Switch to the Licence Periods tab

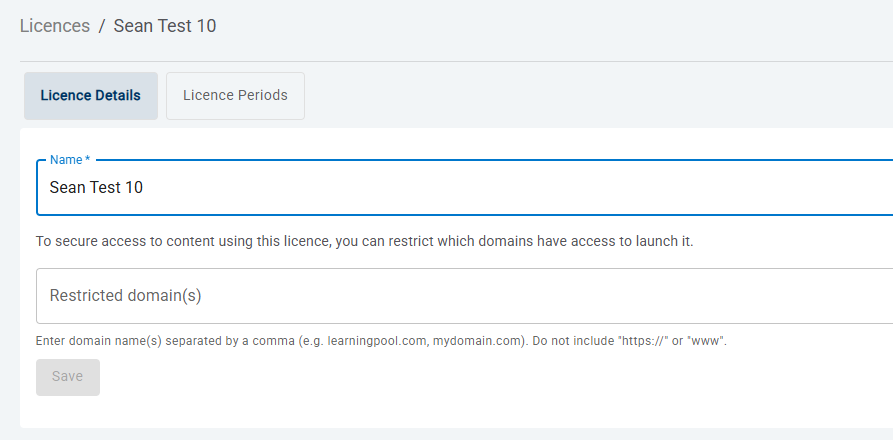coord(235,96)
